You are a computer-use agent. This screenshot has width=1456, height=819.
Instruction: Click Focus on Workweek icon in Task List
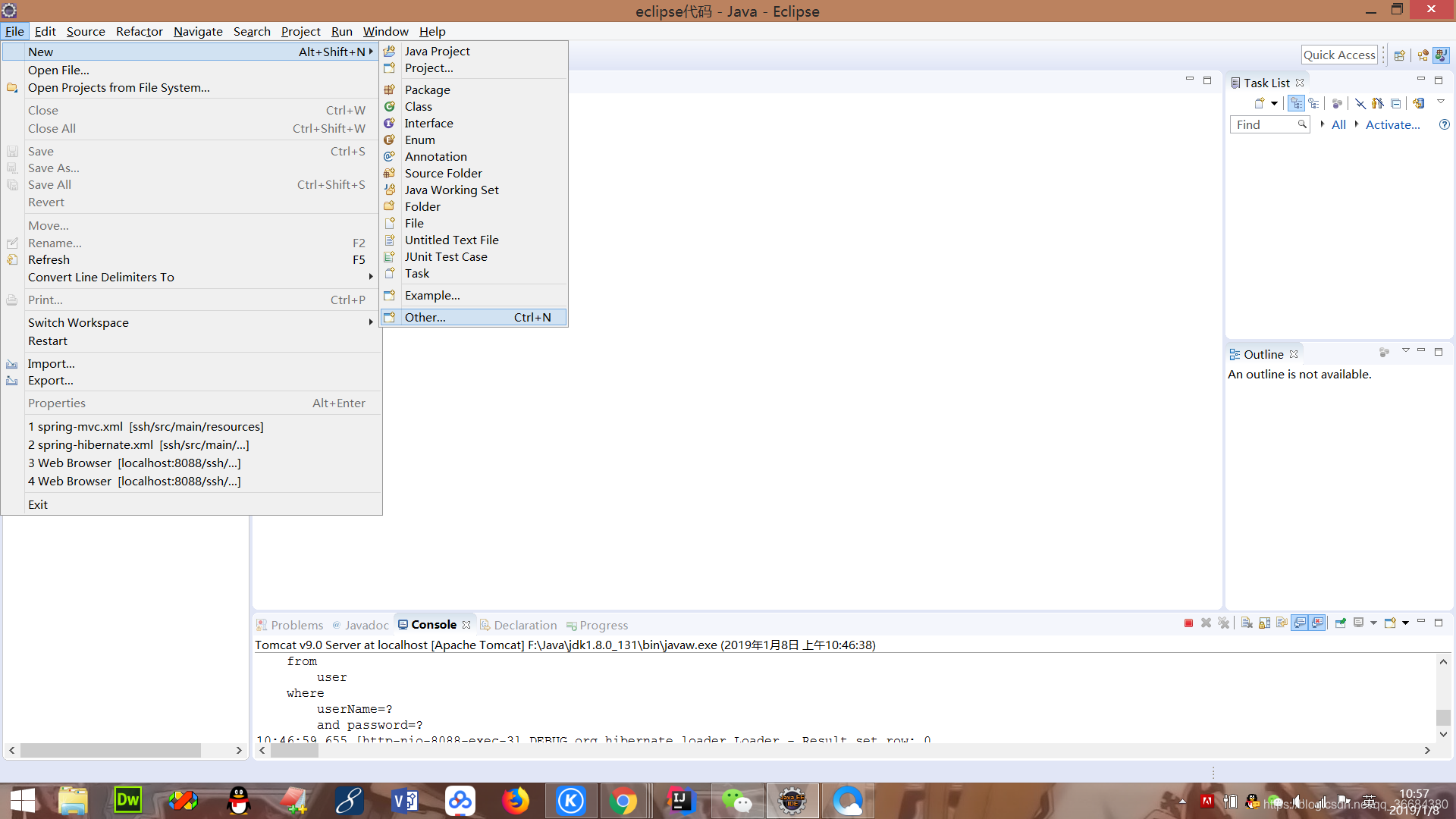pyautogui.click(x=1337, y=103)
